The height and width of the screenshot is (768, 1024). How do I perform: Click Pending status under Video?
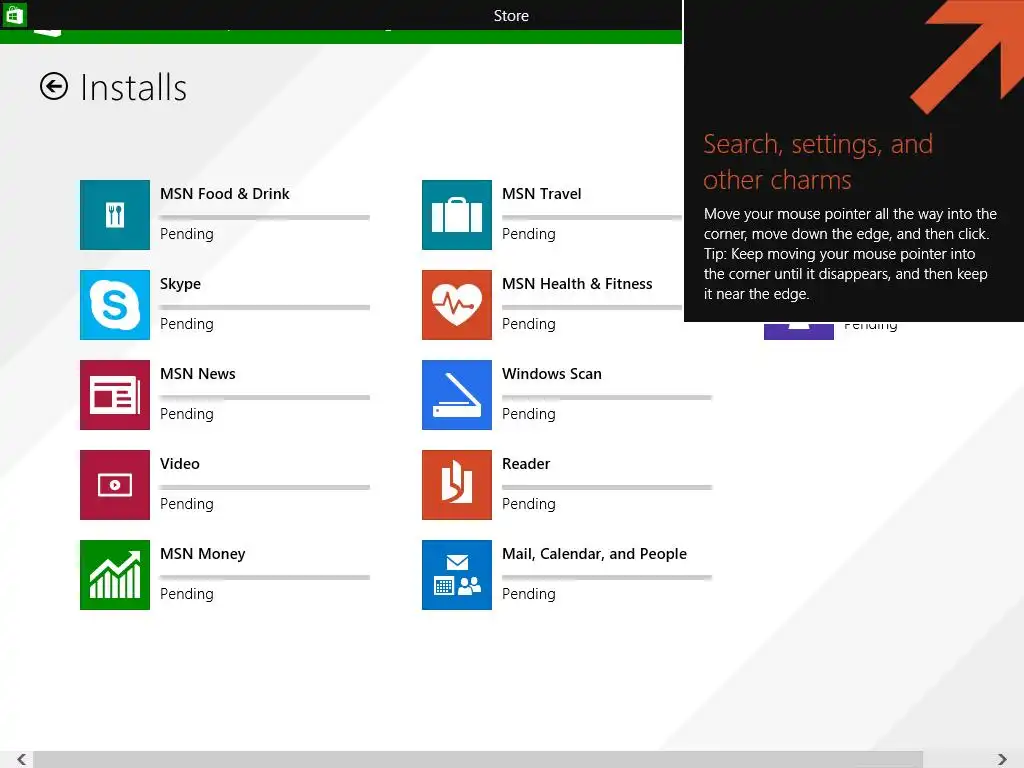click(187, 504)
